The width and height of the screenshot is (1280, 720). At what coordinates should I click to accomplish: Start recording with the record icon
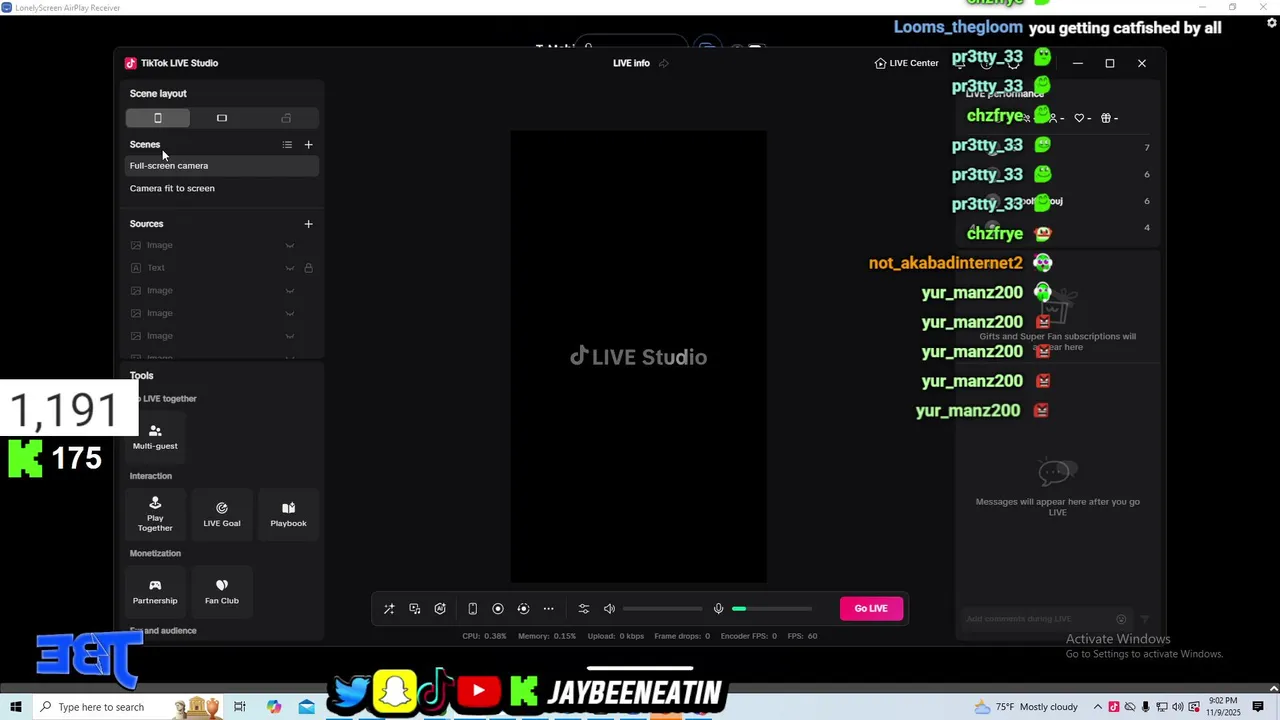click(x=498, y=609)
